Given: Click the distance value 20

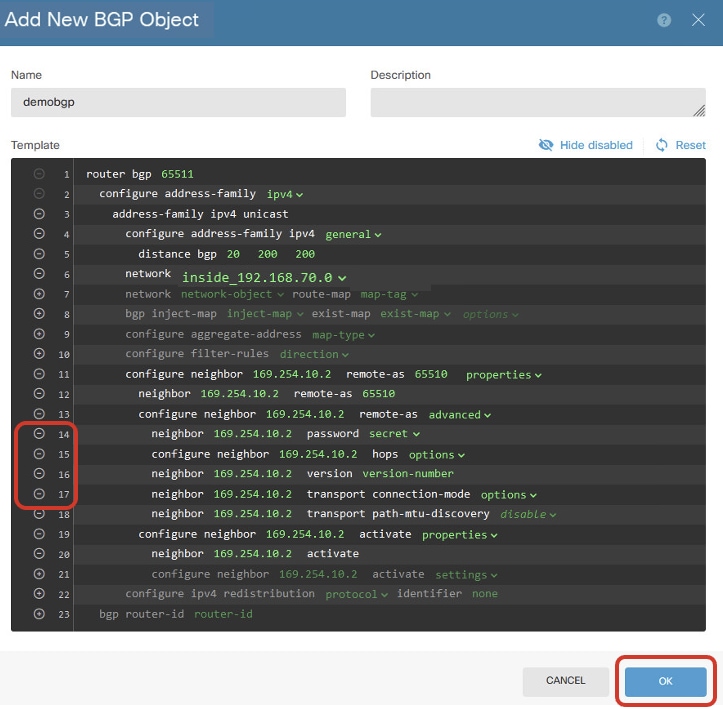Looking at the screenshot, I should pyautogui.click(x=233, y=254).
